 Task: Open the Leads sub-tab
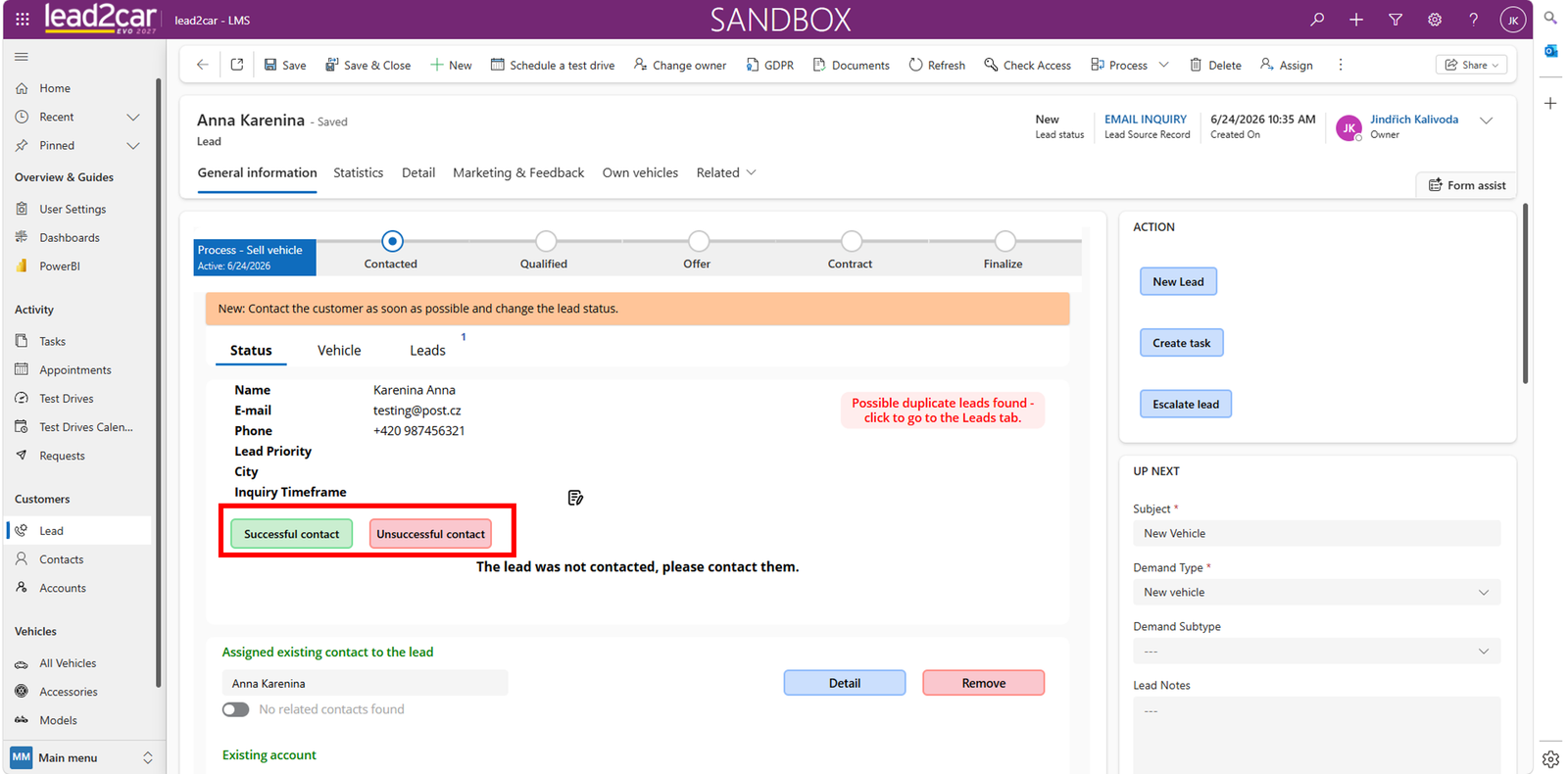[x=427, y=350]
